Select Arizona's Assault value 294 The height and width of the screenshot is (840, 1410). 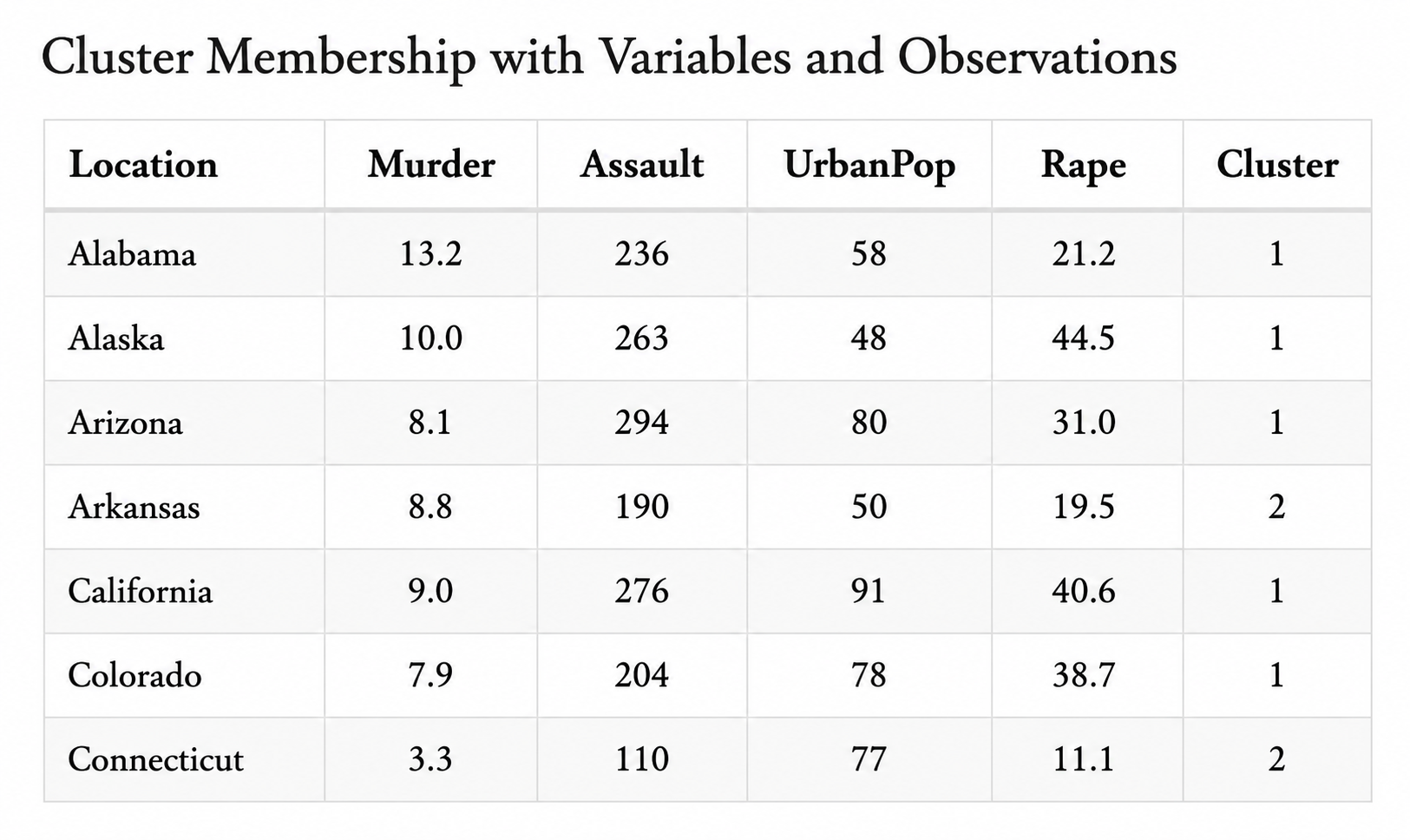pos(642,423)
